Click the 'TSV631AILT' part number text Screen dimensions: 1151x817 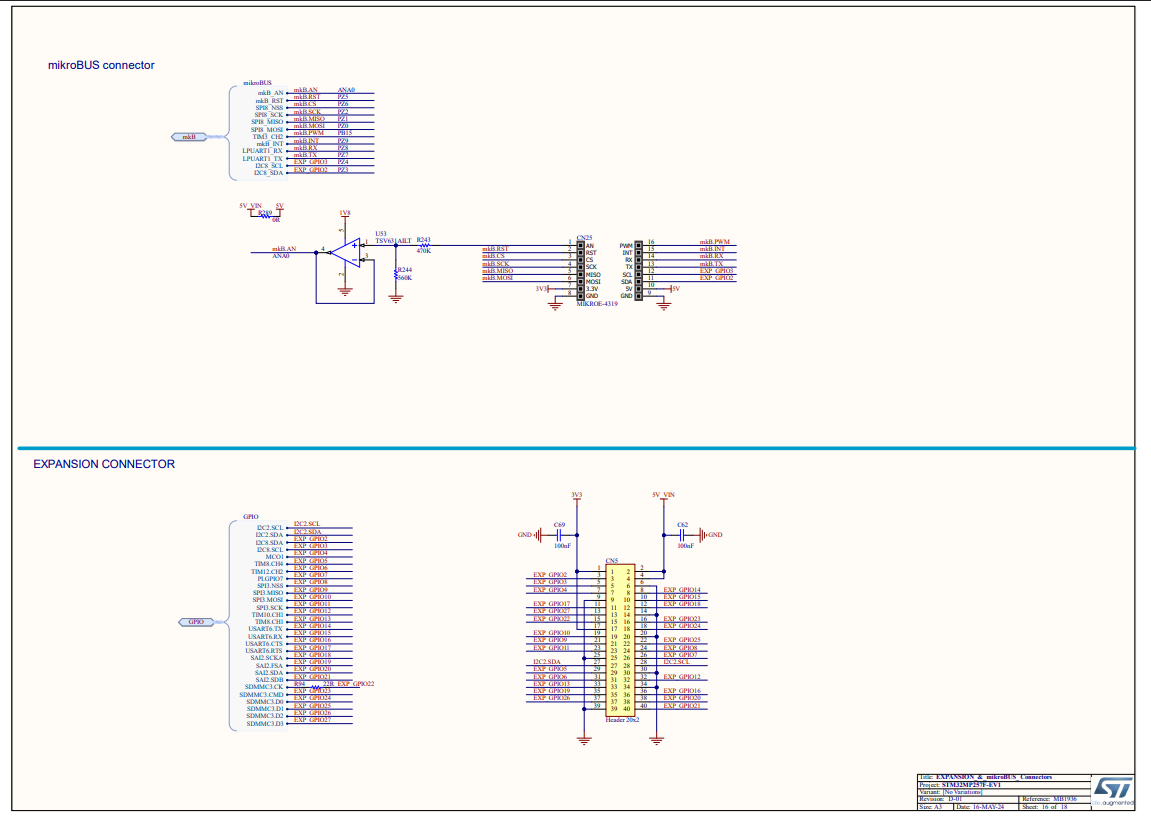(393, 241)
